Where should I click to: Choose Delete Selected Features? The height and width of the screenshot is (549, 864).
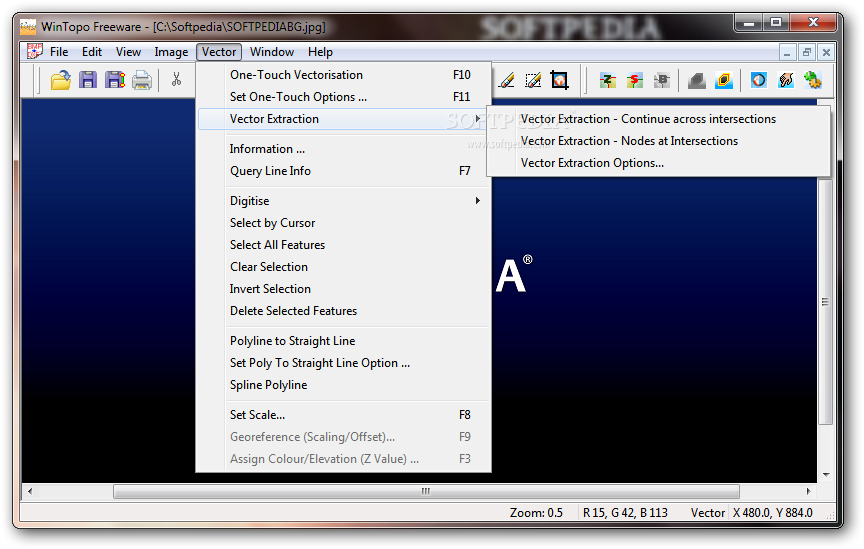click(x=344, y=311)
